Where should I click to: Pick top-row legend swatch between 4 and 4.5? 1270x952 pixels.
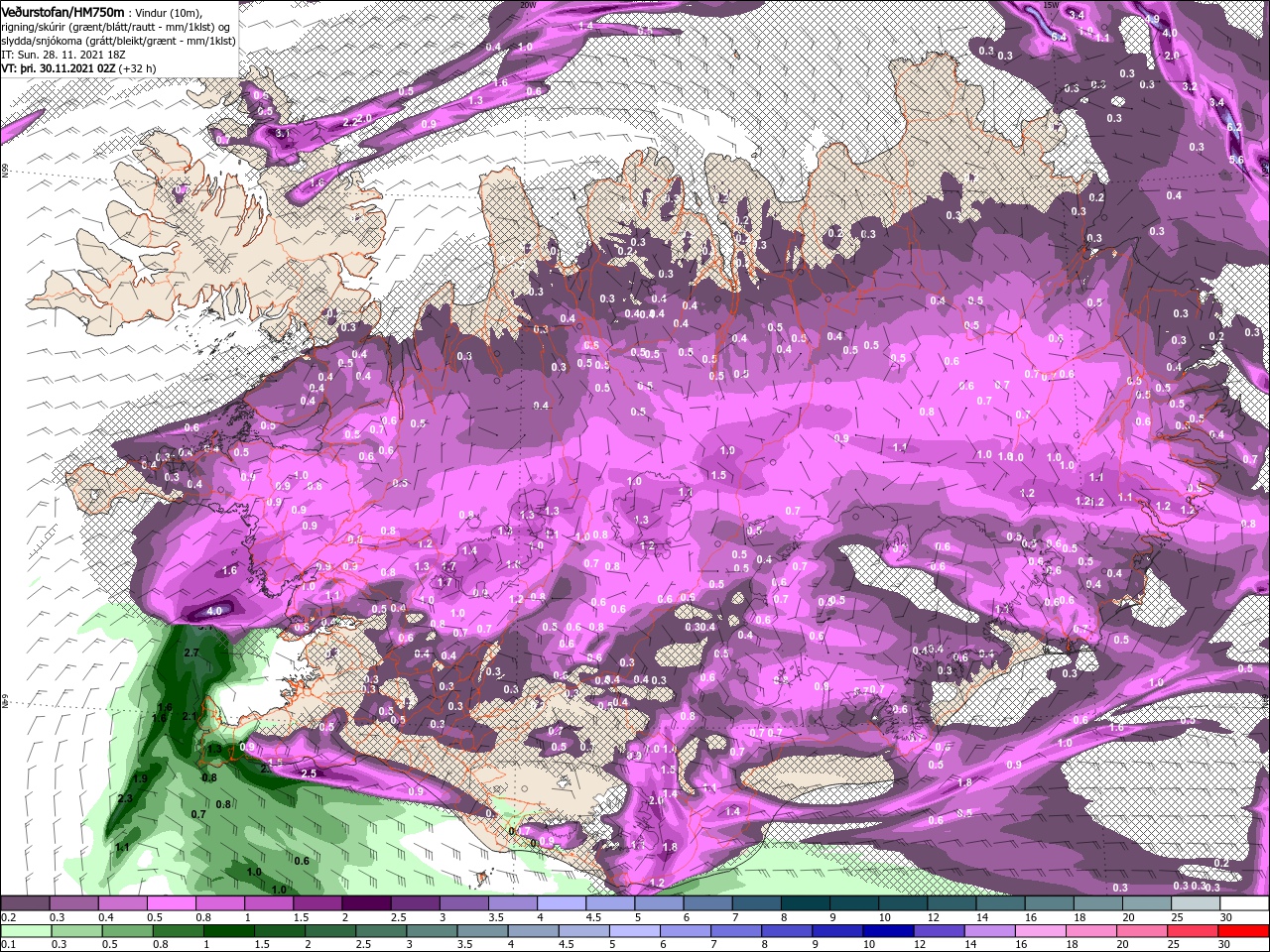[562, 903]
